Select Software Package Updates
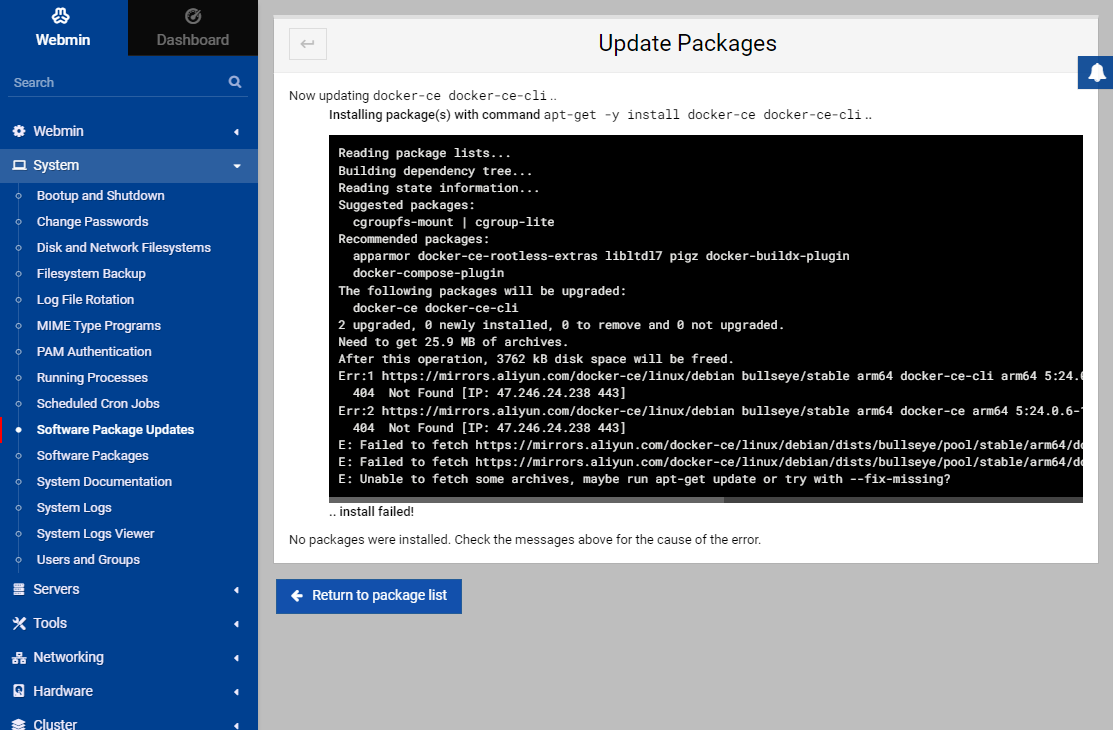This screenshot has width=1113, height=730. (x=115, y=430)
